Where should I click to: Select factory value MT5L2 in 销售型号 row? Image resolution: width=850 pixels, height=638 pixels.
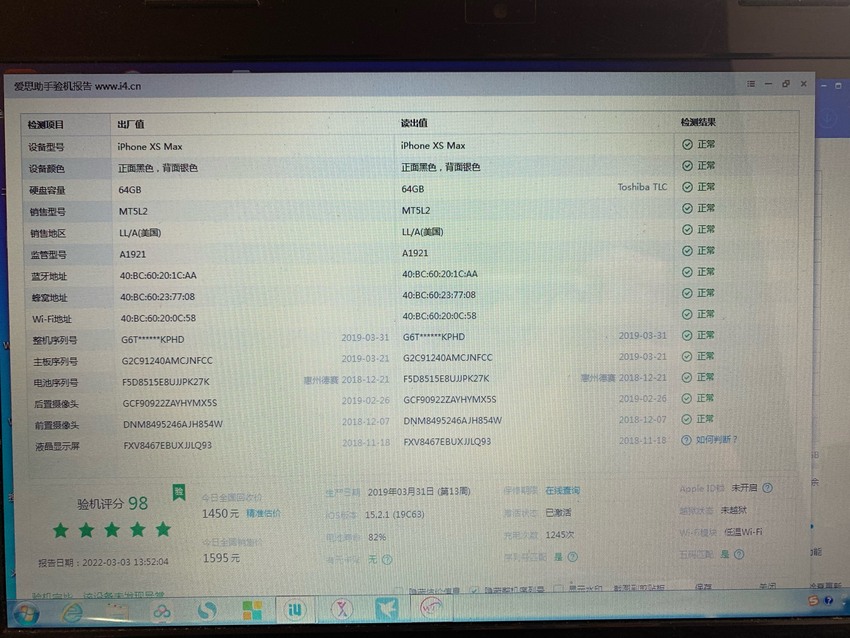pyautogui.click(x=133, y=211)
